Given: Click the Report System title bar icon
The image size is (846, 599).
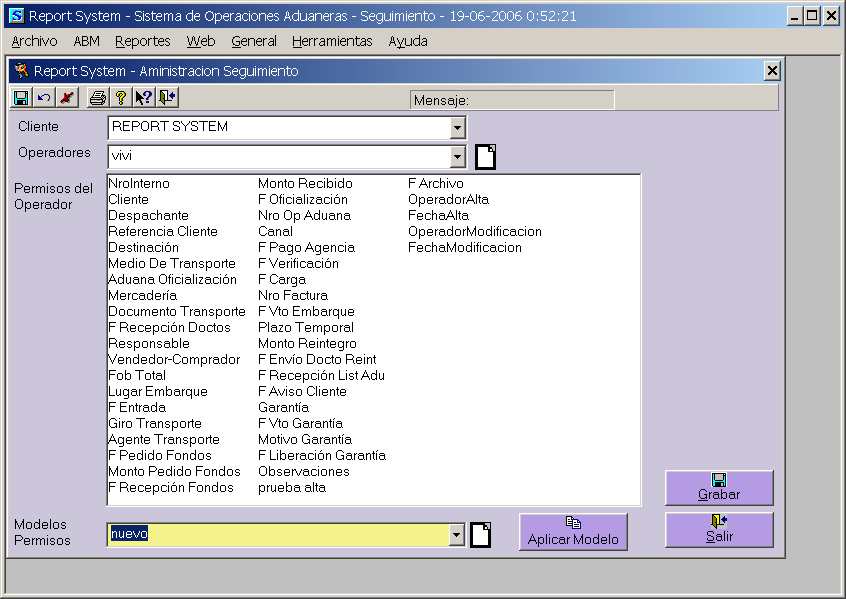Looking at the screenshot, I should (x=17, y=16).
